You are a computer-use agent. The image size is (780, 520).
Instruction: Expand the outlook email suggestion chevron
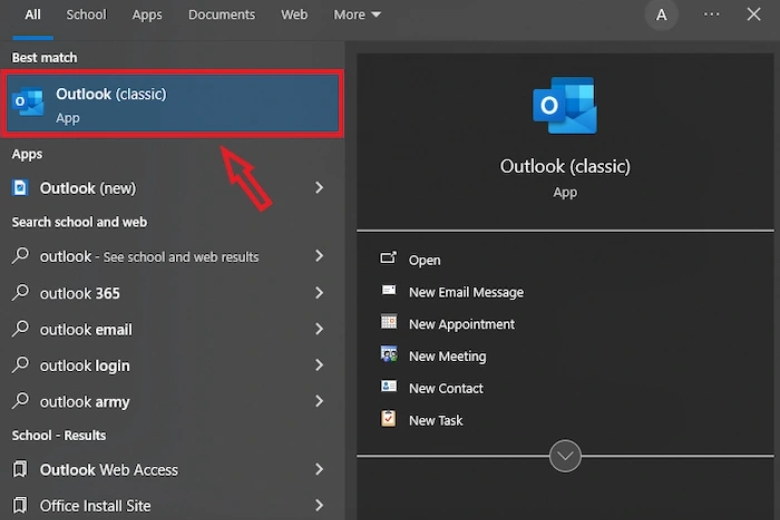pyautogui.click(x=319, y=329)
